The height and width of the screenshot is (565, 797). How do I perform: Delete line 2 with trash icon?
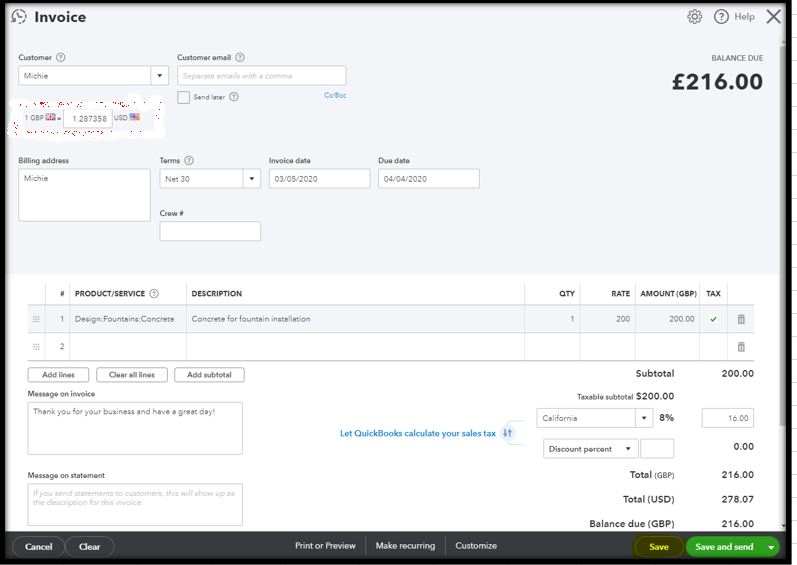pyautogui.click(x=741, y=347)
